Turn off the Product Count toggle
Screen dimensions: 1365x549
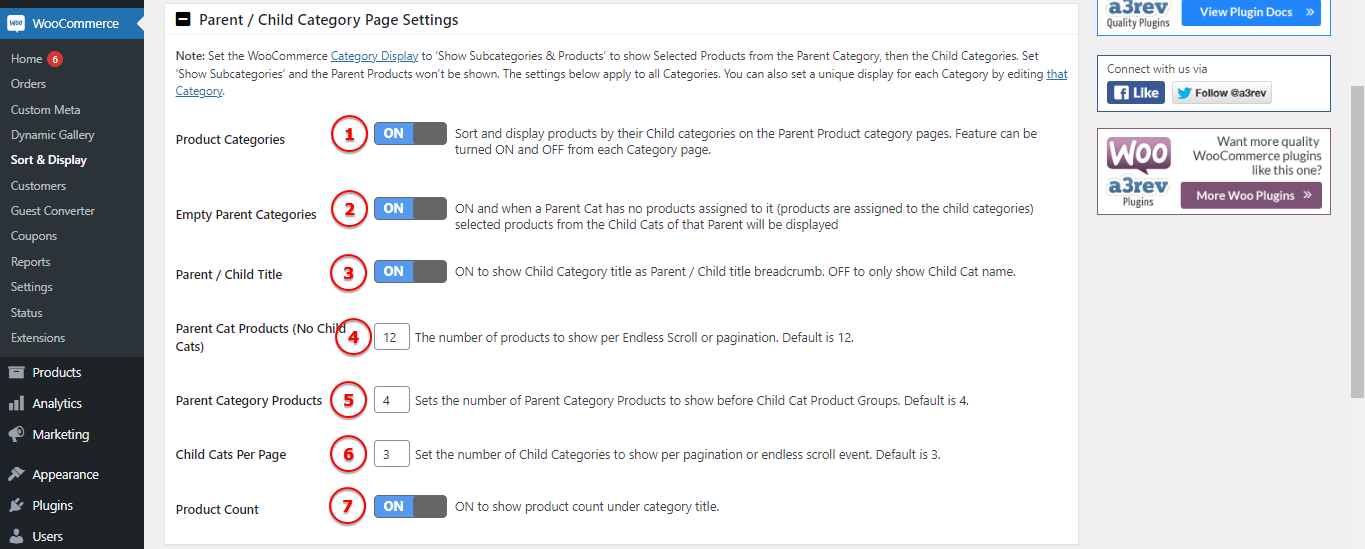click(410, 507)
